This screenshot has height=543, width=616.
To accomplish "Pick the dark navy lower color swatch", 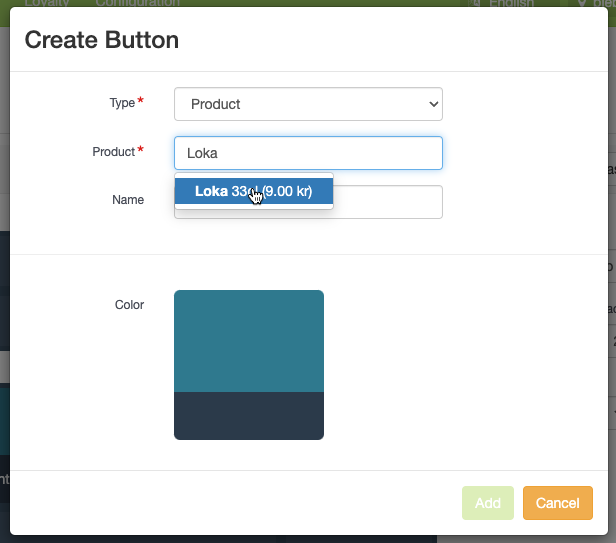I will click(249, 416).
